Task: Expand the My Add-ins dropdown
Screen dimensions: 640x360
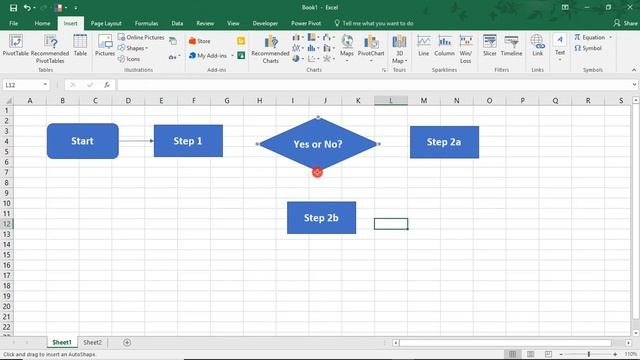Action: [x=232, y=56]
